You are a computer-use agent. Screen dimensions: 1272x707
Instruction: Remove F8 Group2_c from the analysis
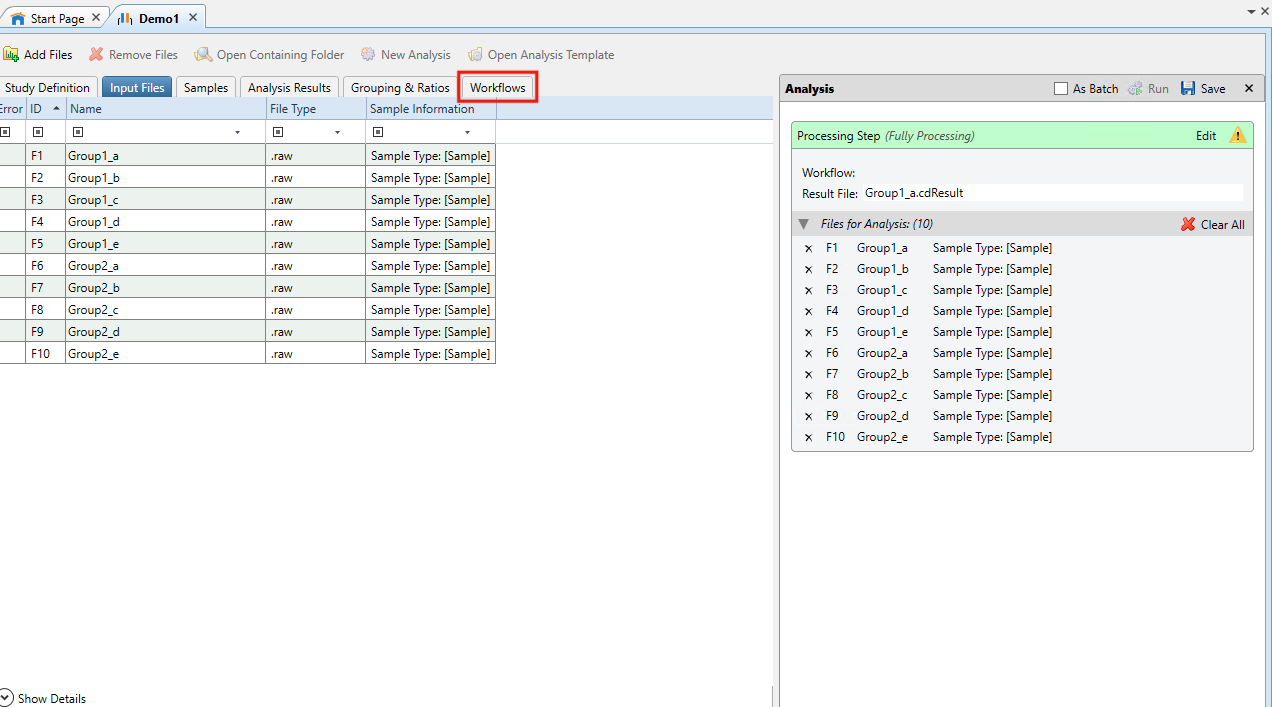point(808,395)
